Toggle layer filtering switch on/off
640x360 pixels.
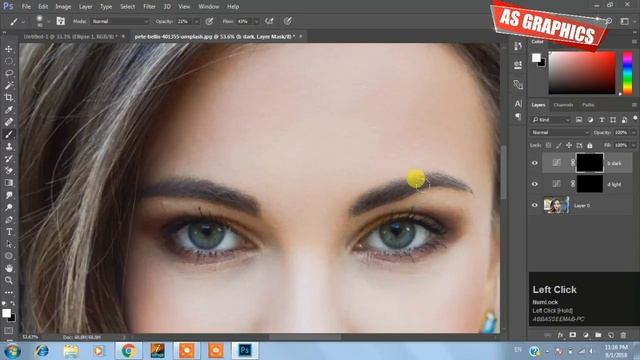(635, 118)
